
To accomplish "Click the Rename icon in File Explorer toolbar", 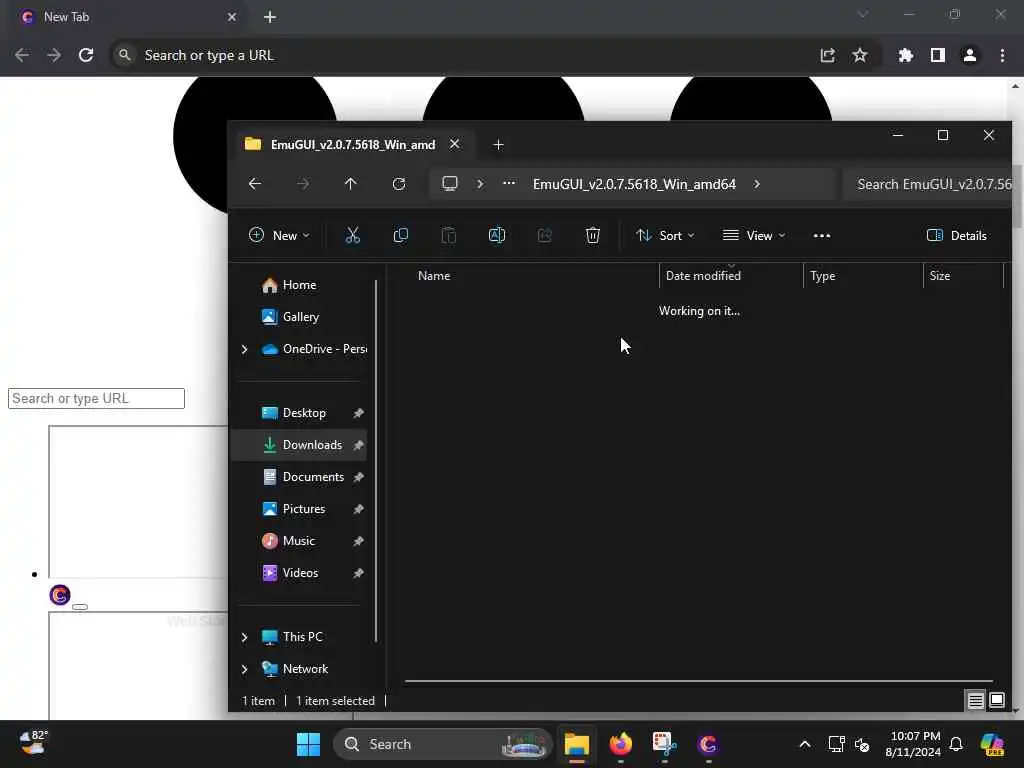I will tap(497, 236).
